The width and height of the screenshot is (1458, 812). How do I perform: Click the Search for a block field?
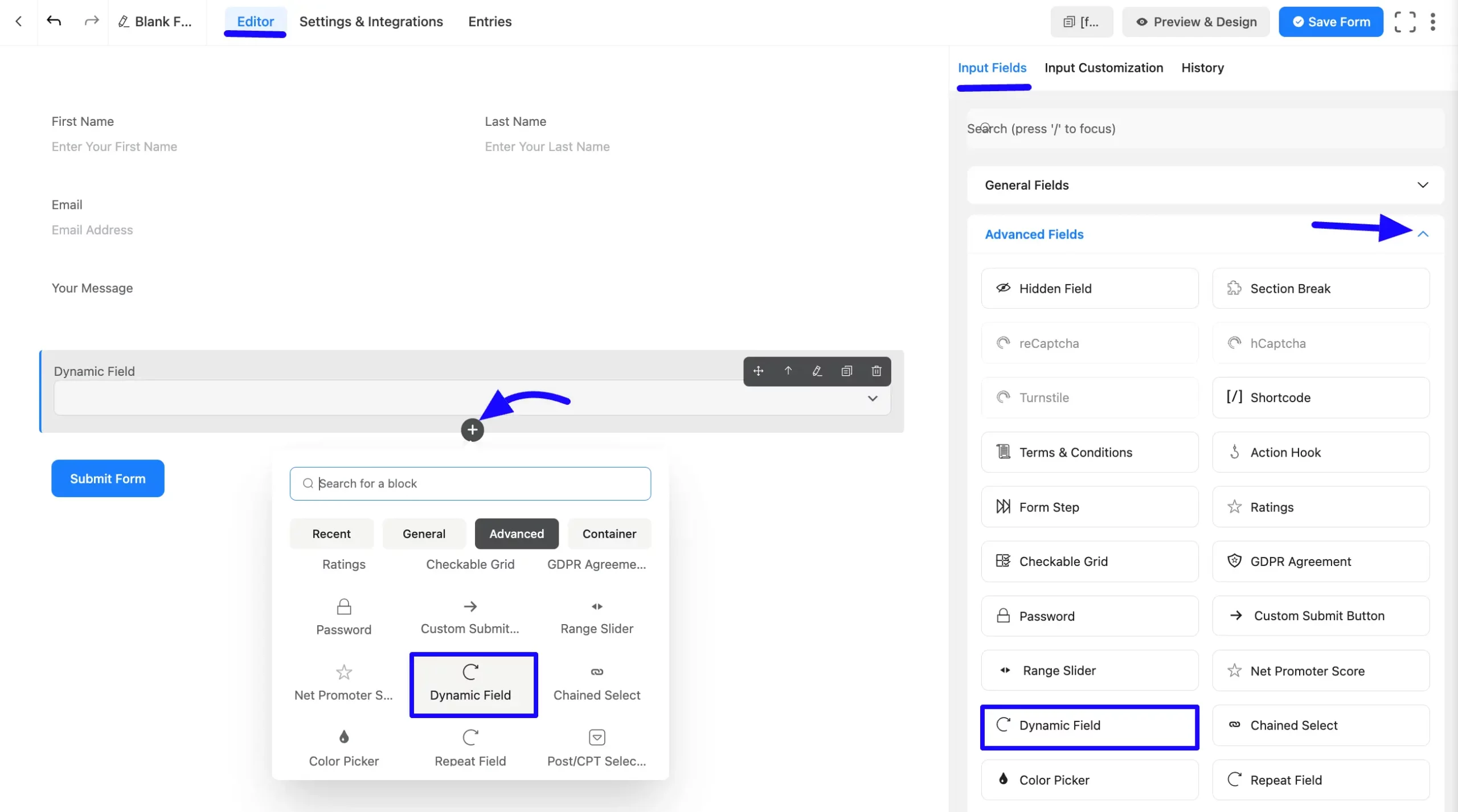[470, 483]
